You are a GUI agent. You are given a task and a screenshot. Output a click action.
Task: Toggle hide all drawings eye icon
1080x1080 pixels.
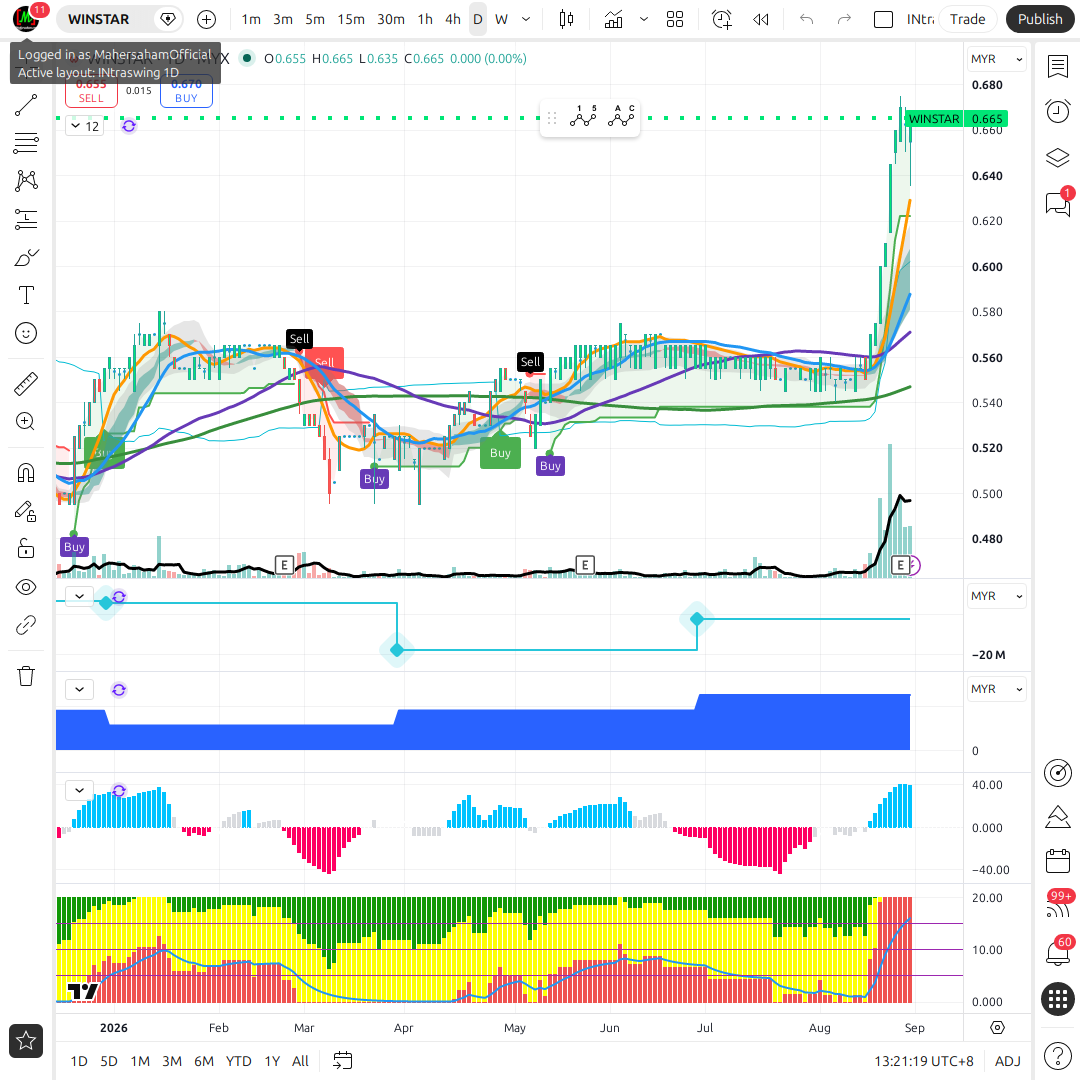(26, 588)
